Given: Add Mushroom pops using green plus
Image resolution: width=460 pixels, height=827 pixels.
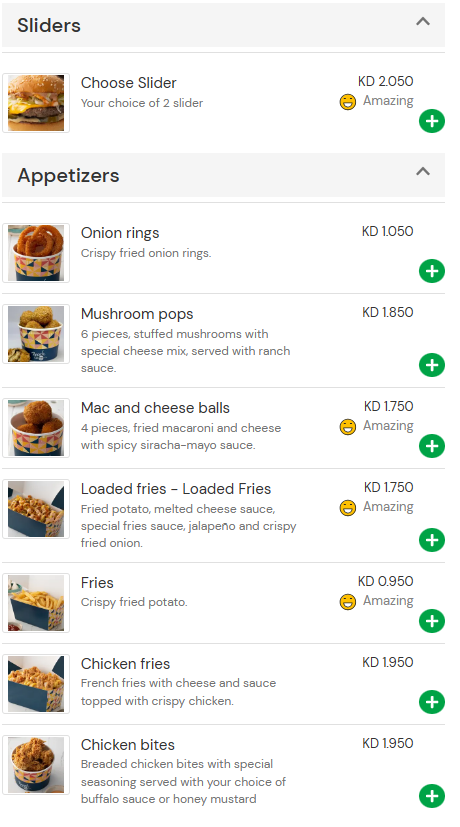Looking at the screenshot, I should click(432, 364).
